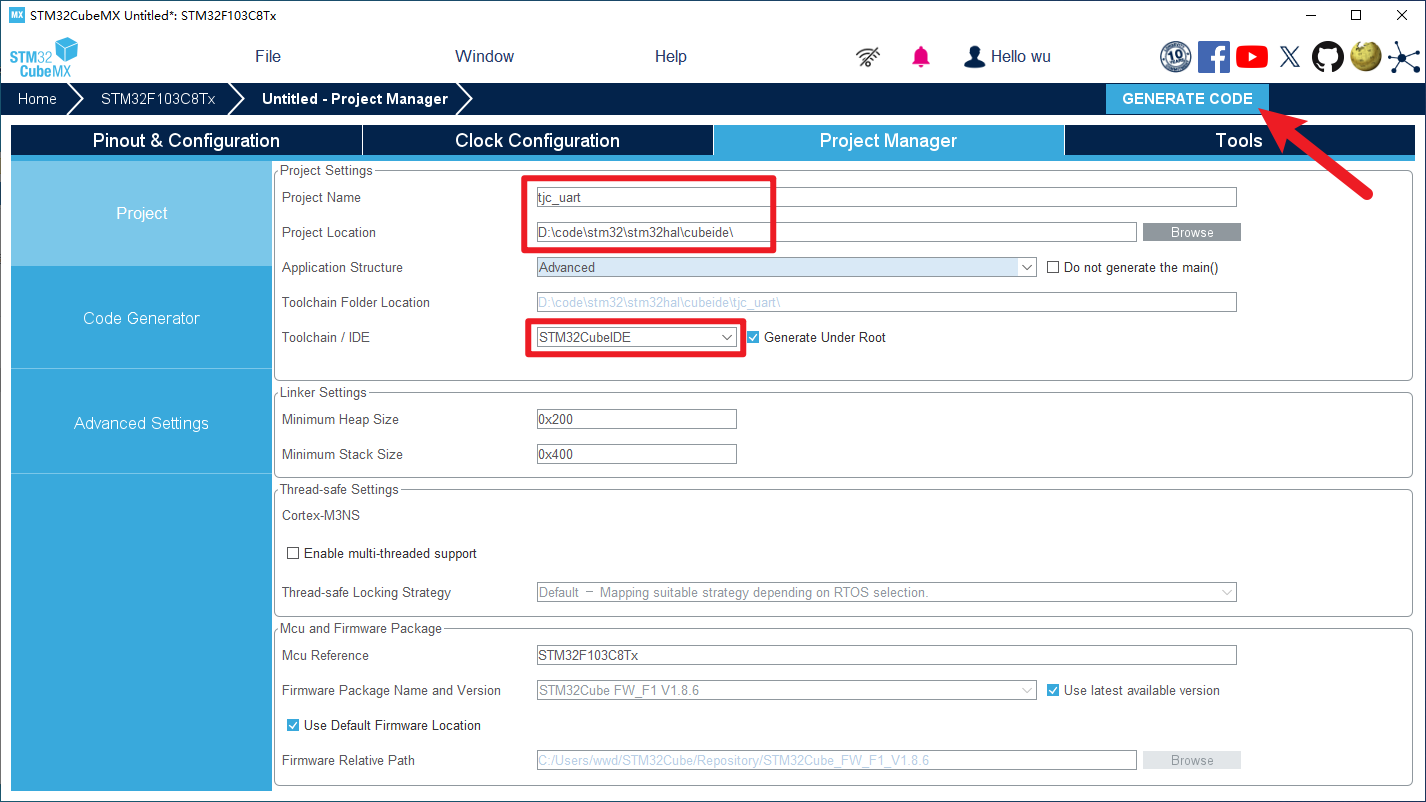Viewport: 1426px width, 802px height.
Task: Select the Code Generator side panel
Action: coord(141,318)
